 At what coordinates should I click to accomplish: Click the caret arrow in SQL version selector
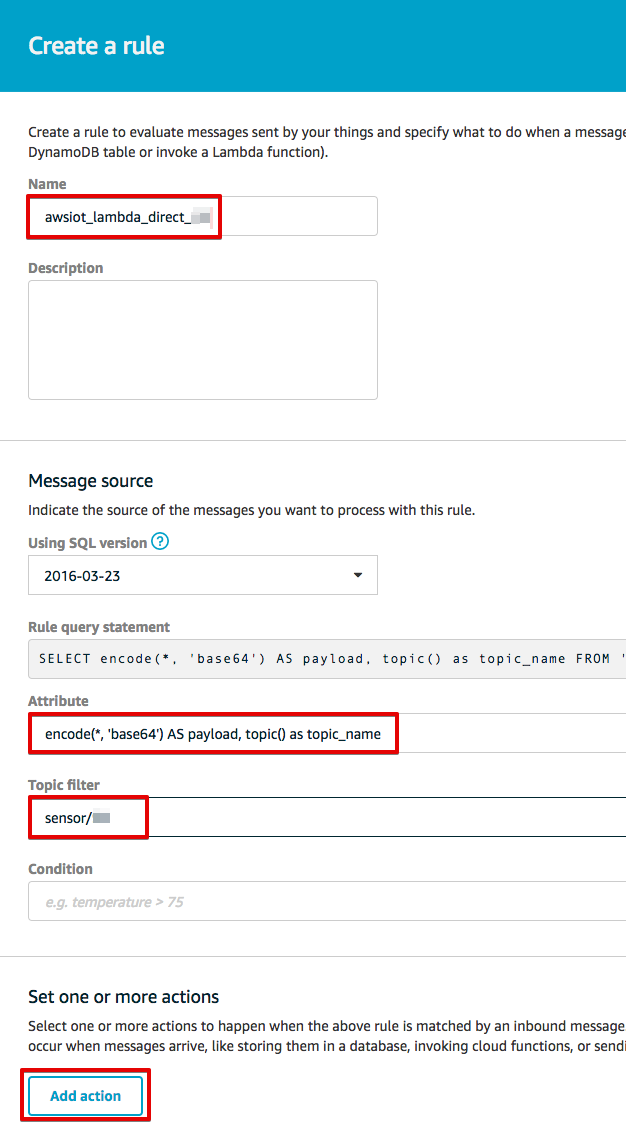(x=358, y=575)
